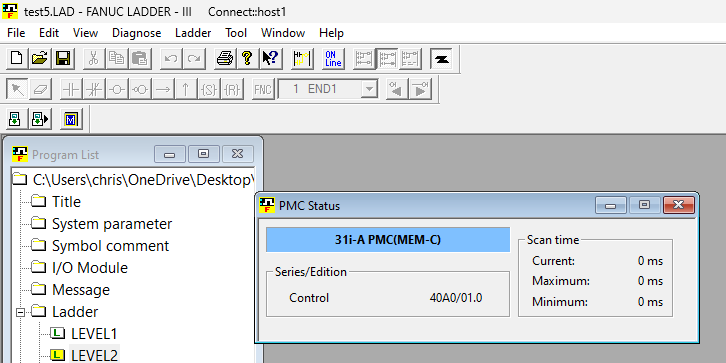This screenshot has width=726, height=363.
Task: Open the Diagnose menu
Action: coord(137,33)
